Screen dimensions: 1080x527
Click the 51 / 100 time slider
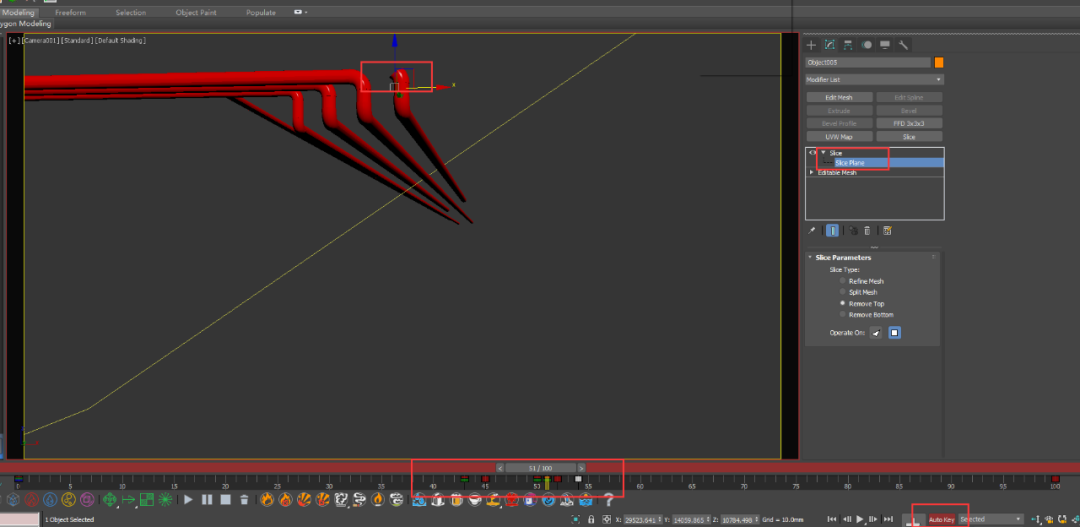click(541, 468)
